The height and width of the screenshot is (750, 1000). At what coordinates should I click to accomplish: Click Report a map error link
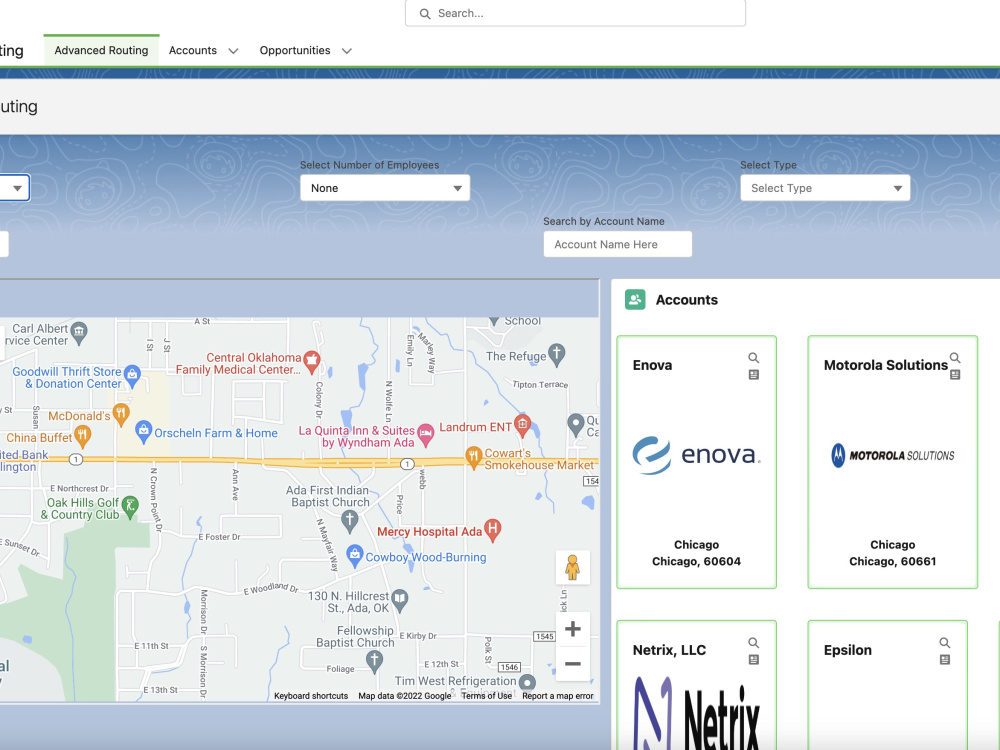click(557, 696)
